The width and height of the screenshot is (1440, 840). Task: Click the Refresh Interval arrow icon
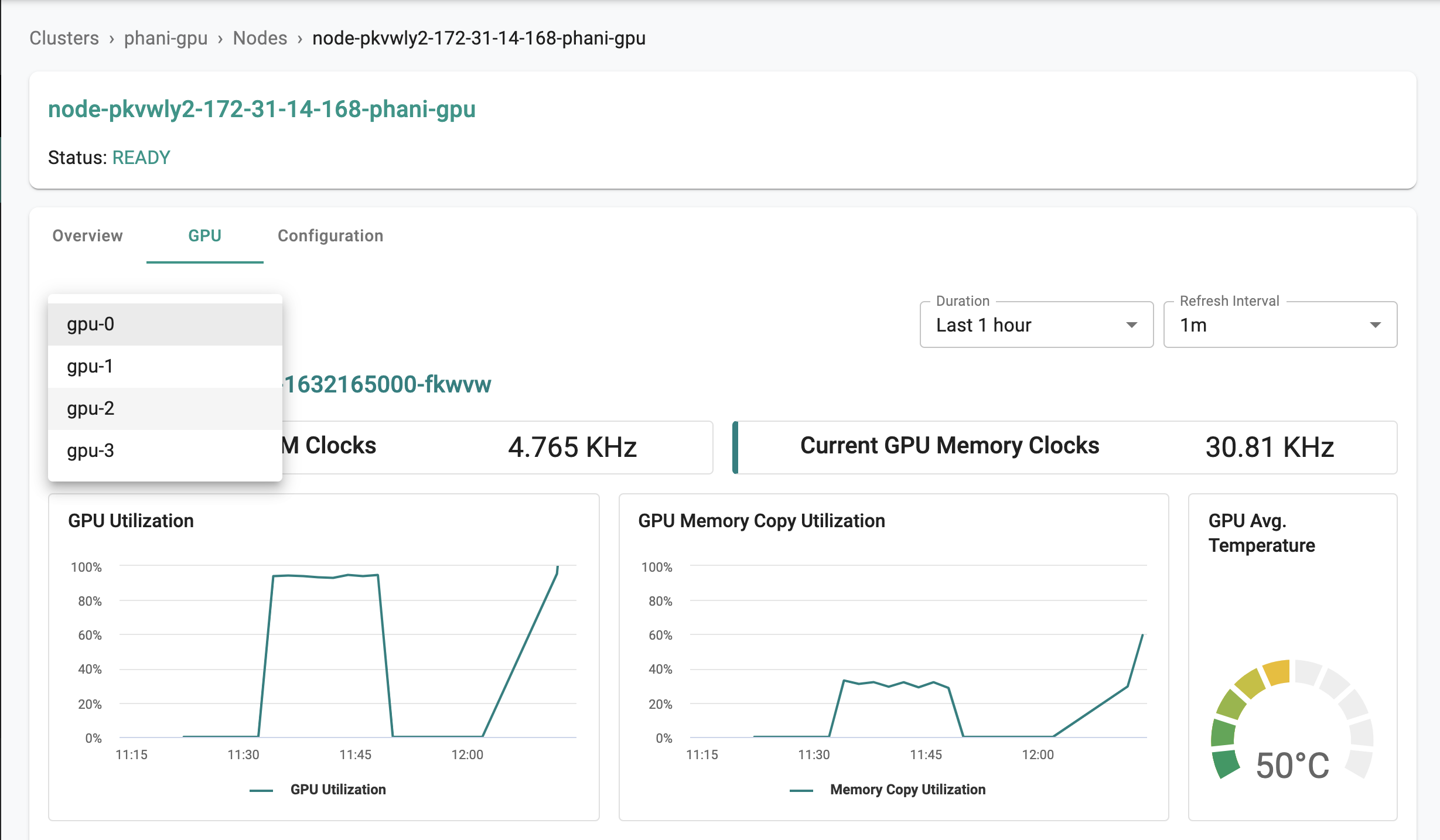click(x=1376, y=325)
